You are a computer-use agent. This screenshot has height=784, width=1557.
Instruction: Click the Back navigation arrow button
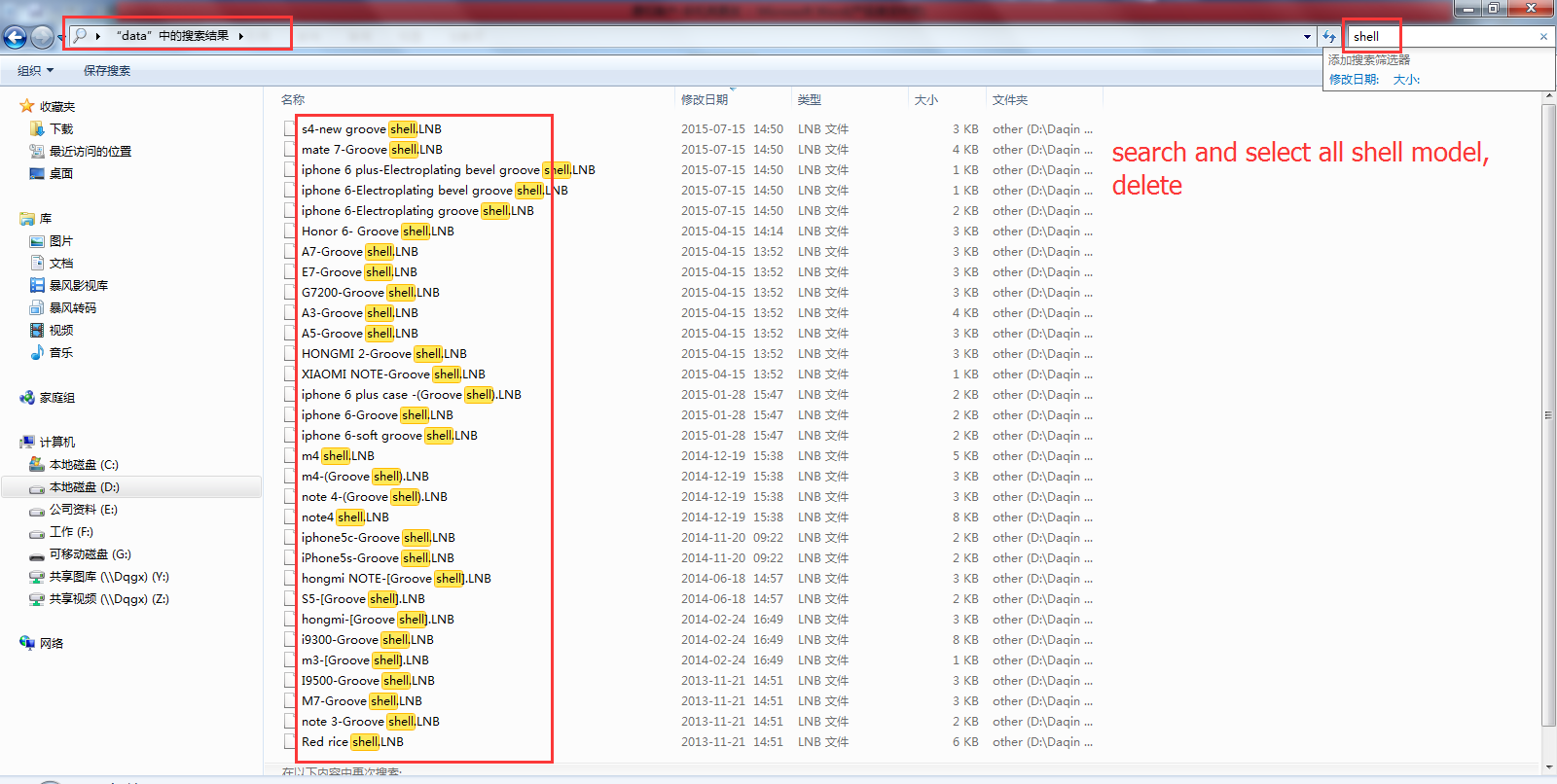tap(15, 37)
